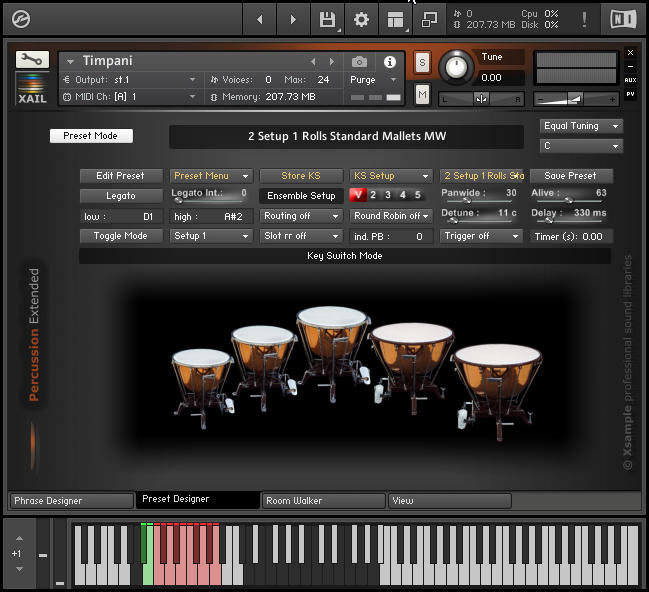The height and width of the screenshot is (592, 649).
Task: Open the Round Robin off dropdown
Action: click(391, 216)
